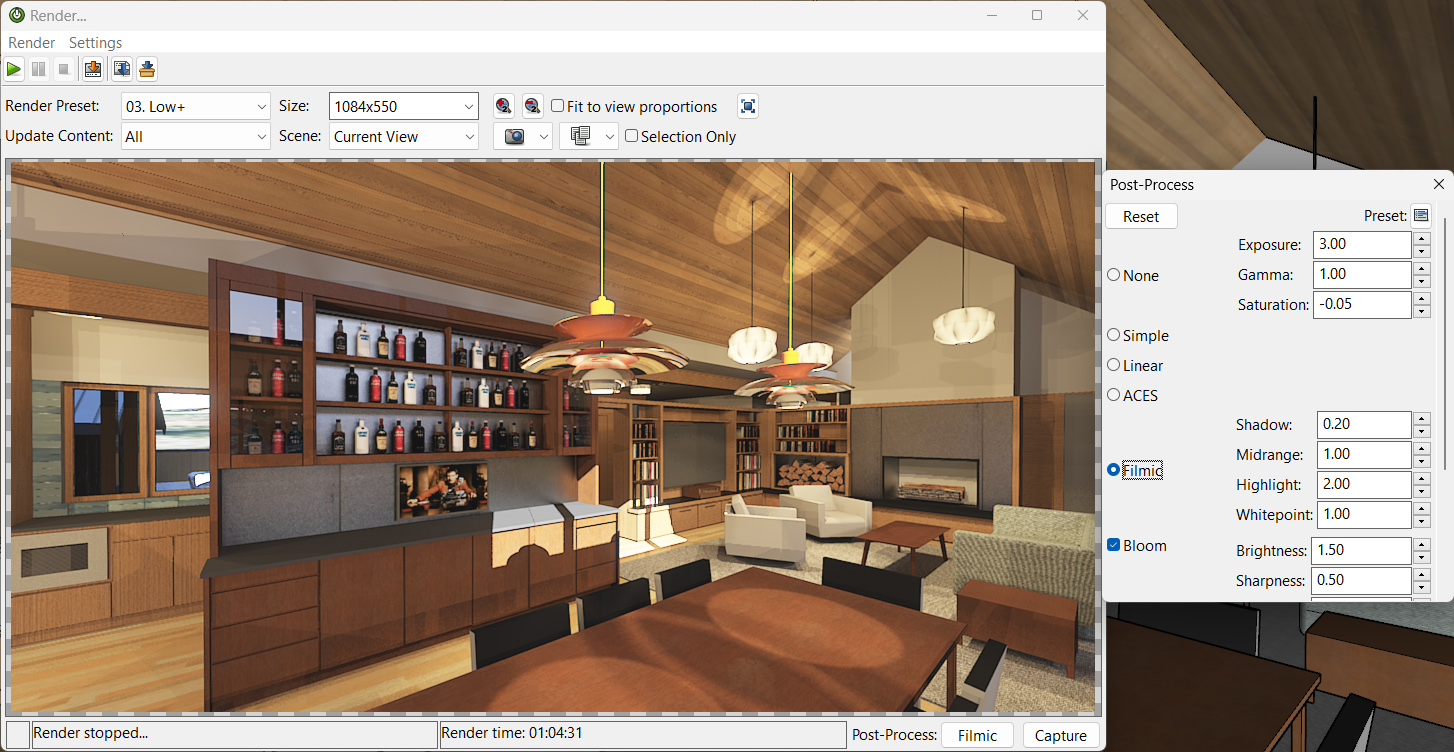Select the ACES tone mapping option

click(x=1114, y=395)
